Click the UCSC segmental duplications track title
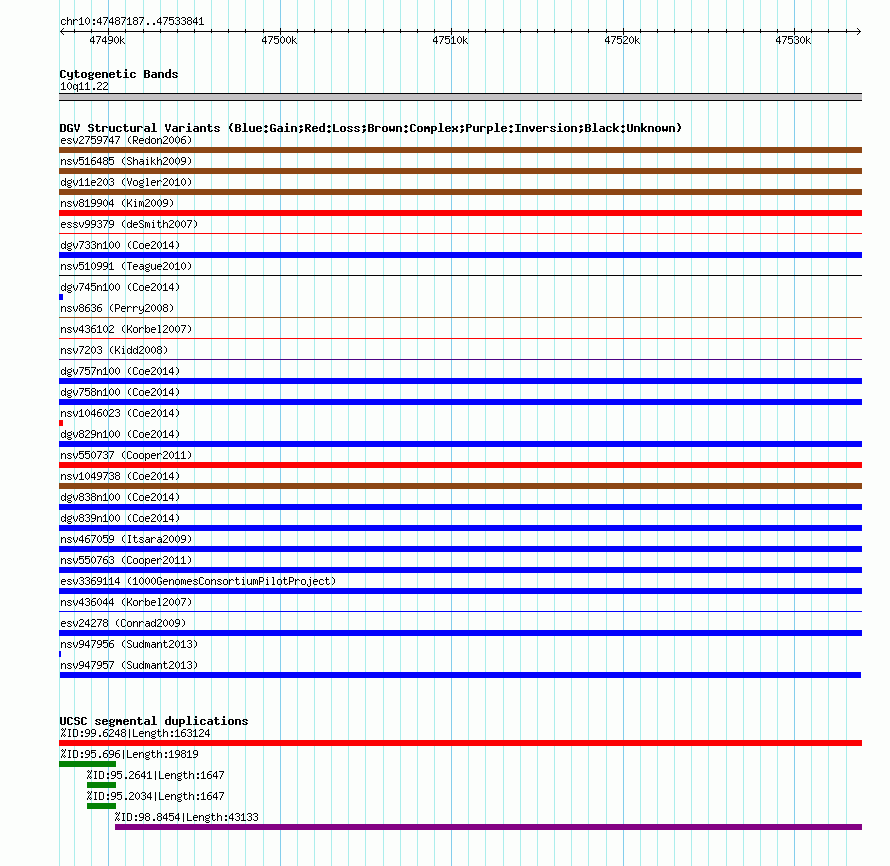890x866 pixels. [x=154, y=721]
